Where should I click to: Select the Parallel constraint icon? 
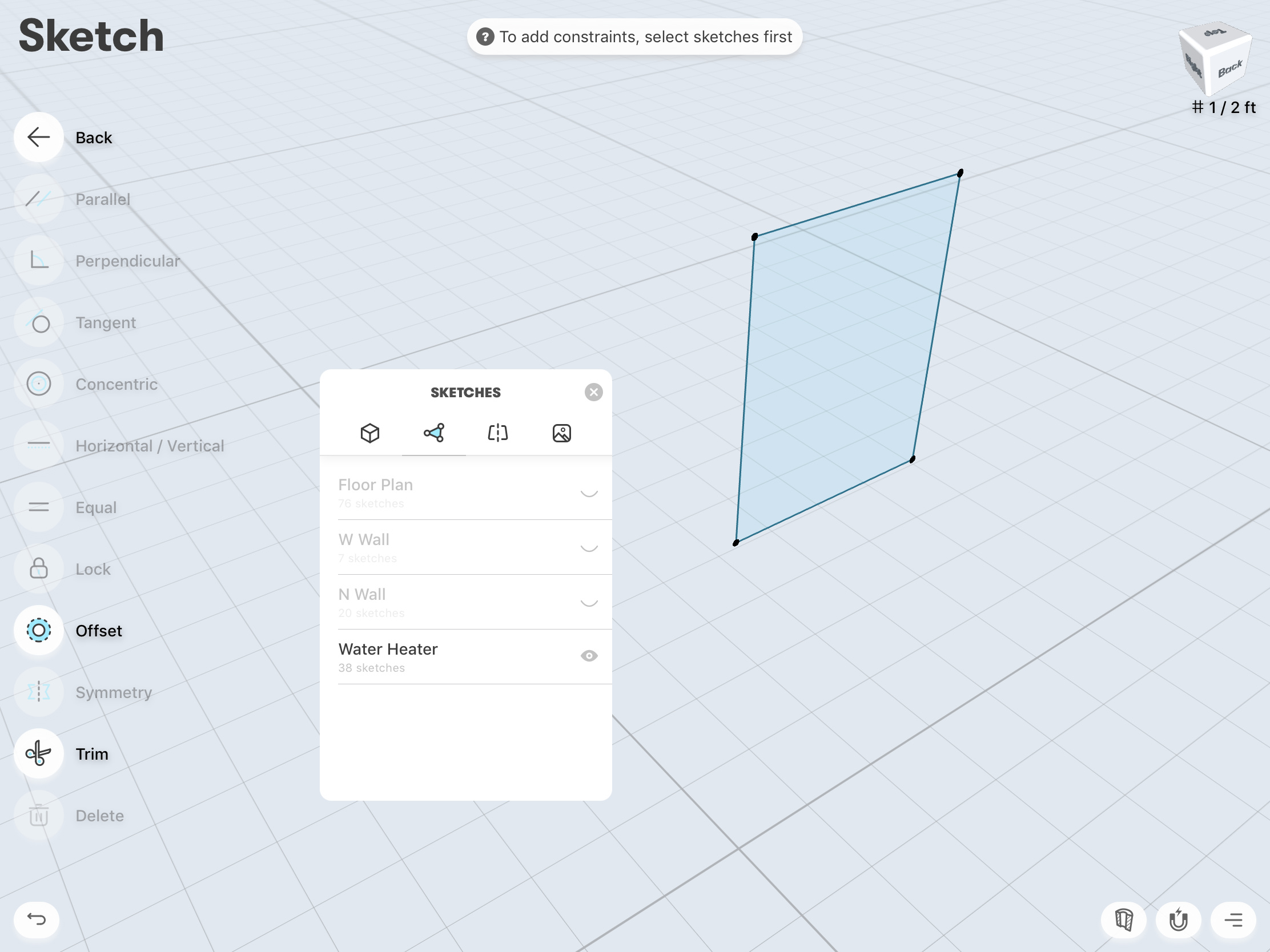(38, 199)
